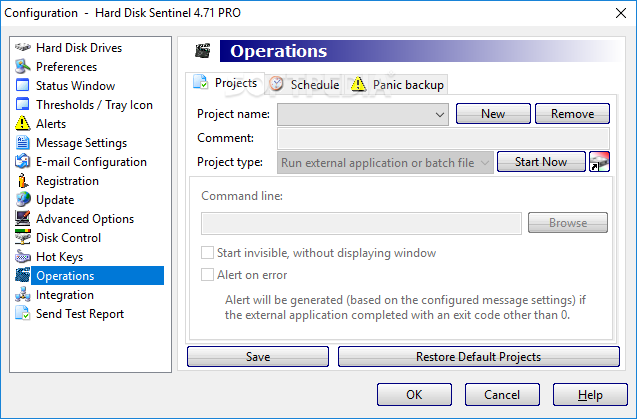Screen dimensions: 637x419
Task: Click the Remove project button
Action: pyautogui.click(x=572, y=114)
